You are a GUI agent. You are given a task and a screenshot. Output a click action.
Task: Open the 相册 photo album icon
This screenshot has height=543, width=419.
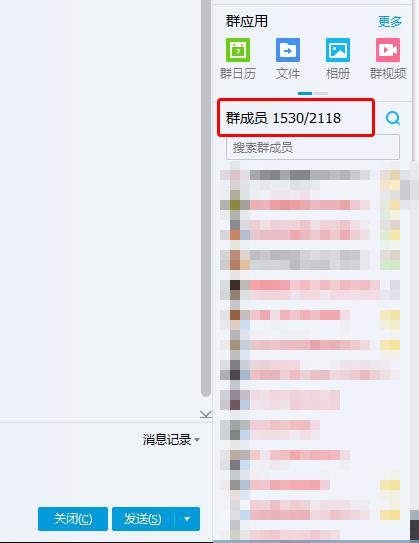point(338,50)
